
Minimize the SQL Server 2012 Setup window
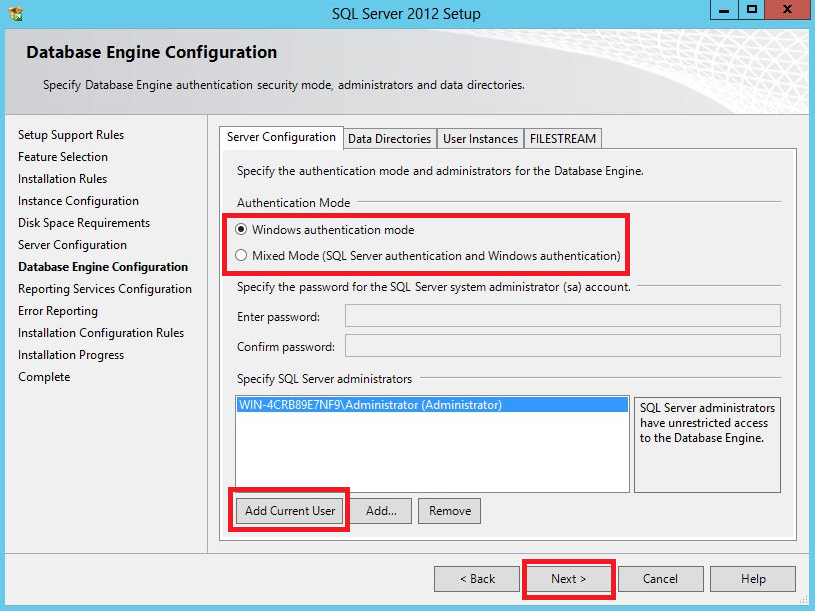723,9
